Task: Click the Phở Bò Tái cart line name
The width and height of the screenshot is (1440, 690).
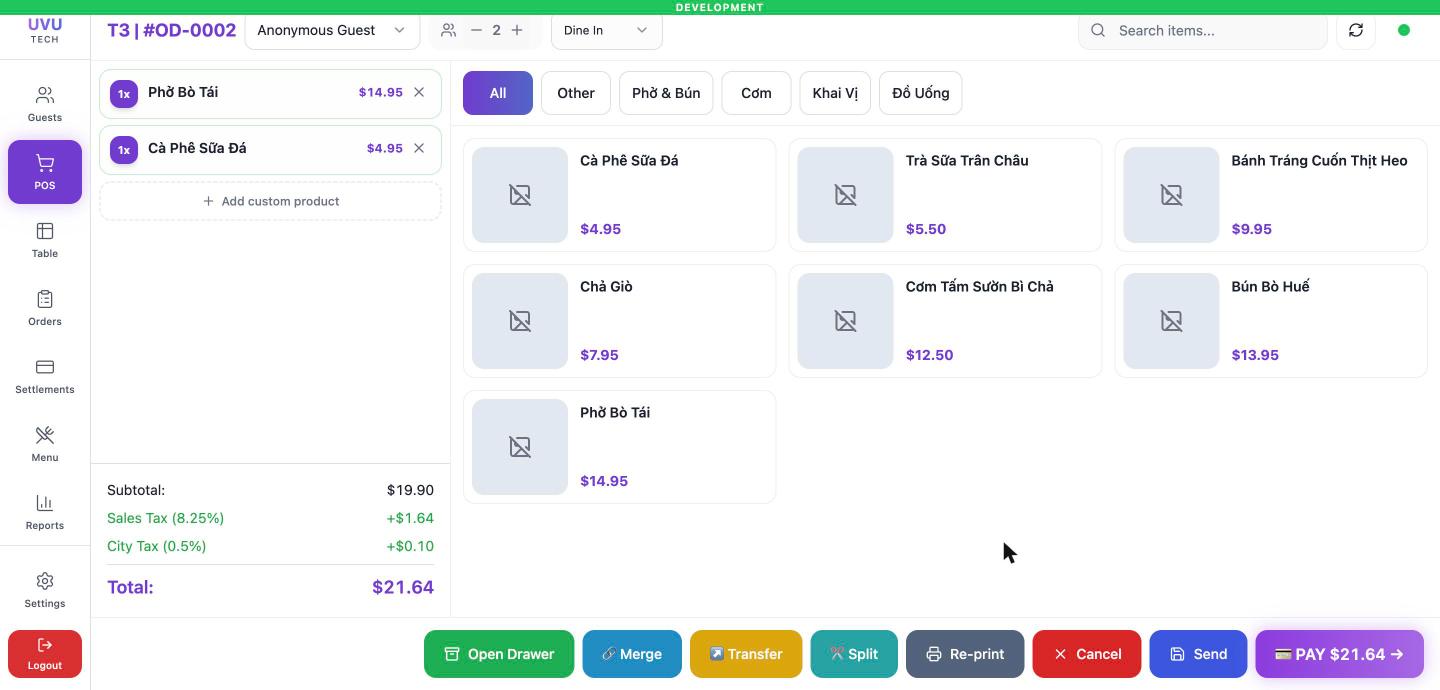Action: tap(183, 92)
